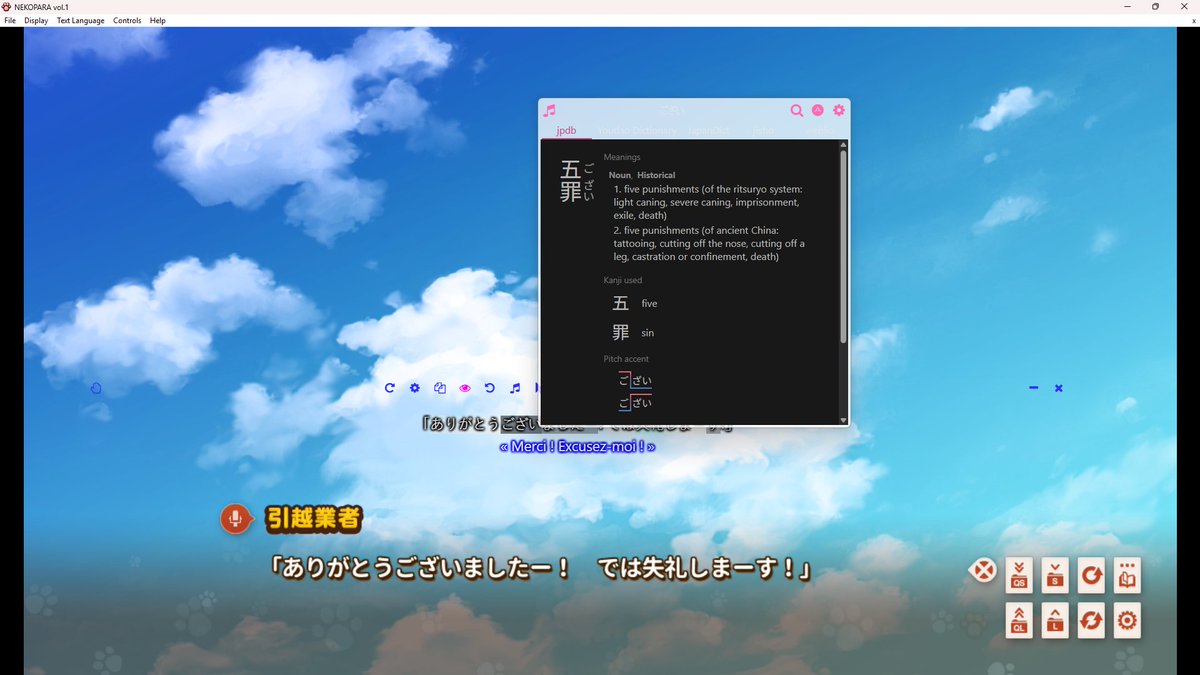
Task: Click the blue hand drag icon on overlay
Action: point(96,388)
